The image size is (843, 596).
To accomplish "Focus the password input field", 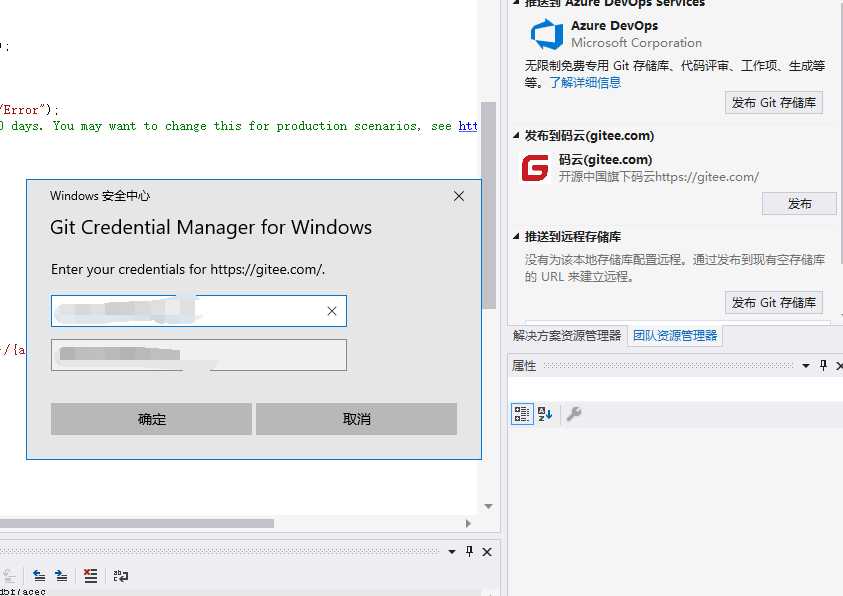I will point(199,355).
